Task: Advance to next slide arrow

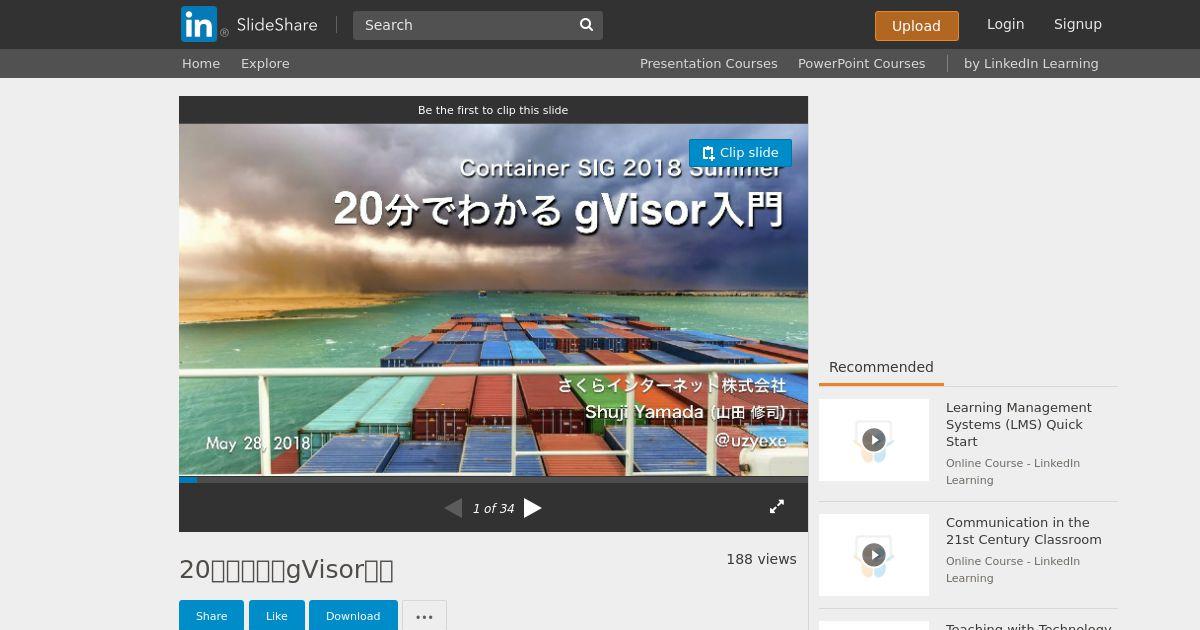Action: 533,508
